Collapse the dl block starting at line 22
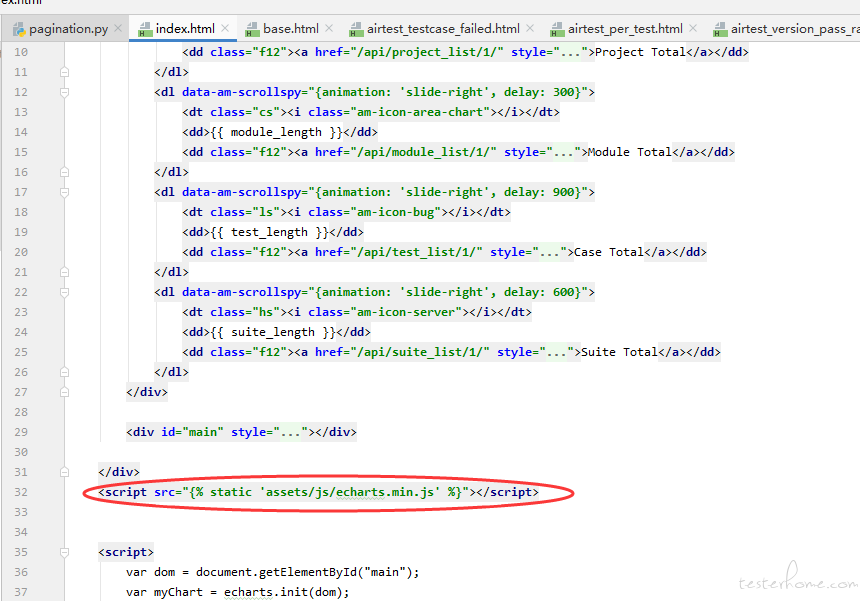 [x=64, y=292]
